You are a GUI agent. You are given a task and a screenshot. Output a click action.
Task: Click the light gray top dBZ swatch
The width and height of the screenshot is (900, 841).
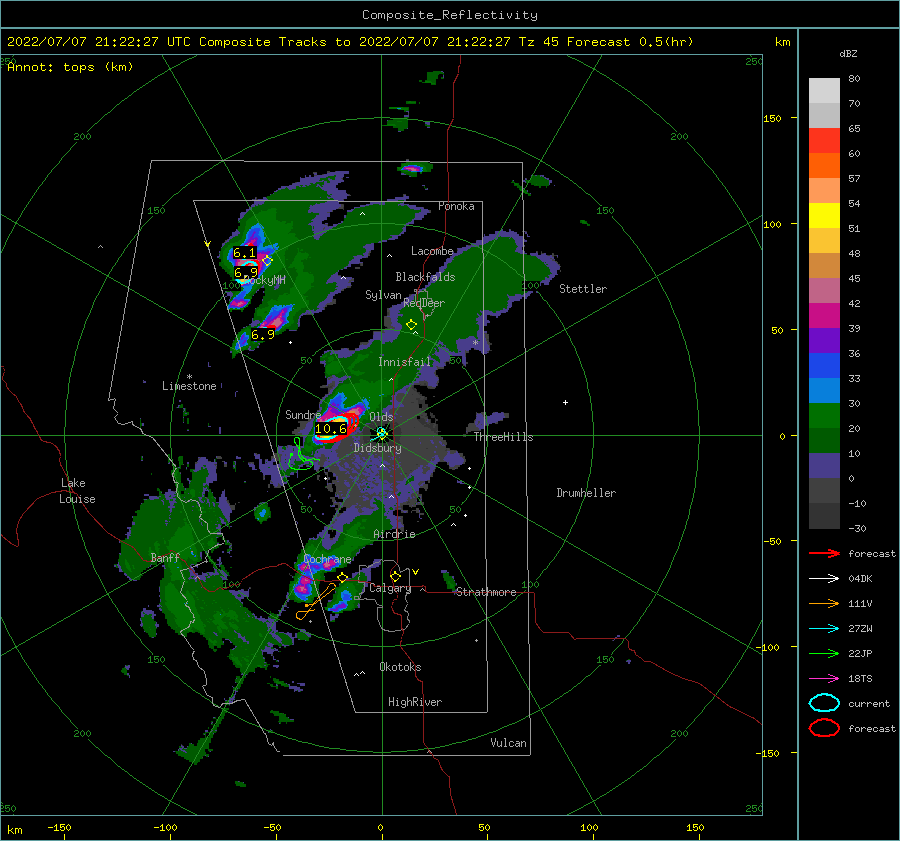click(x=824, y=90)
